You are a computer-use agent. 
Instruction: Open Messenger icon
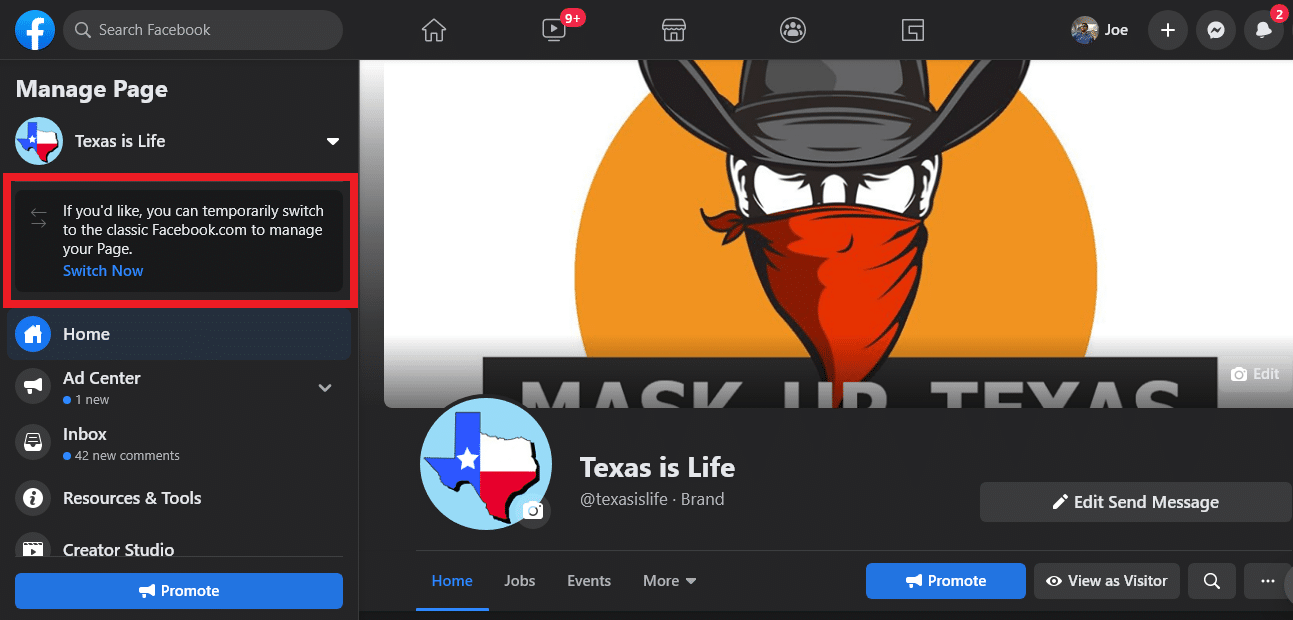pos(1216,30)
